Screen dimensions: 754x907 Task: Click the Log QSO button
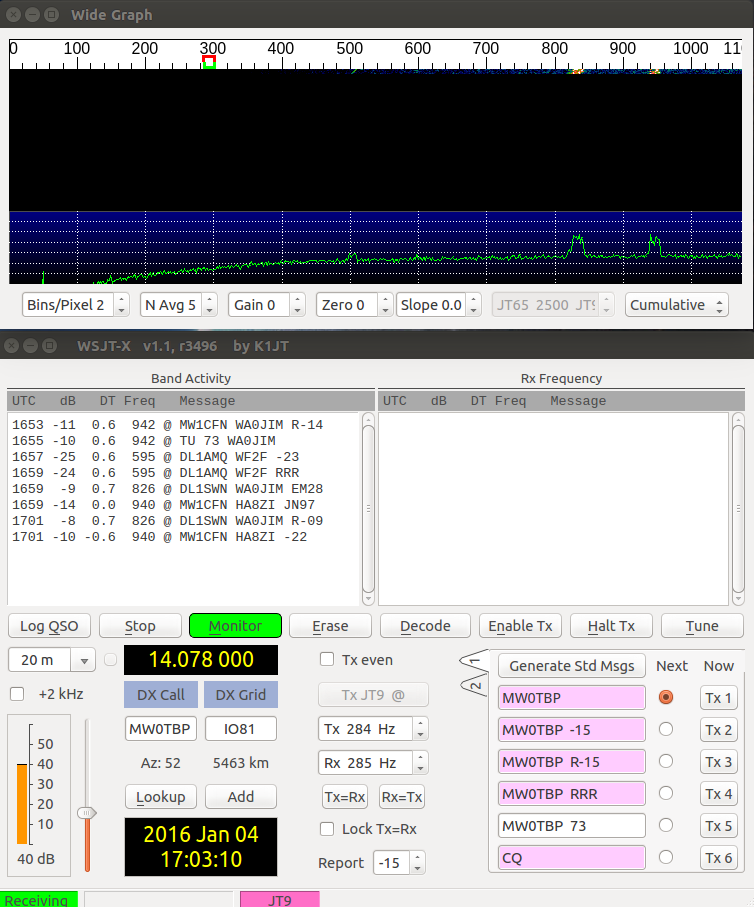click(x=49, y=626)
